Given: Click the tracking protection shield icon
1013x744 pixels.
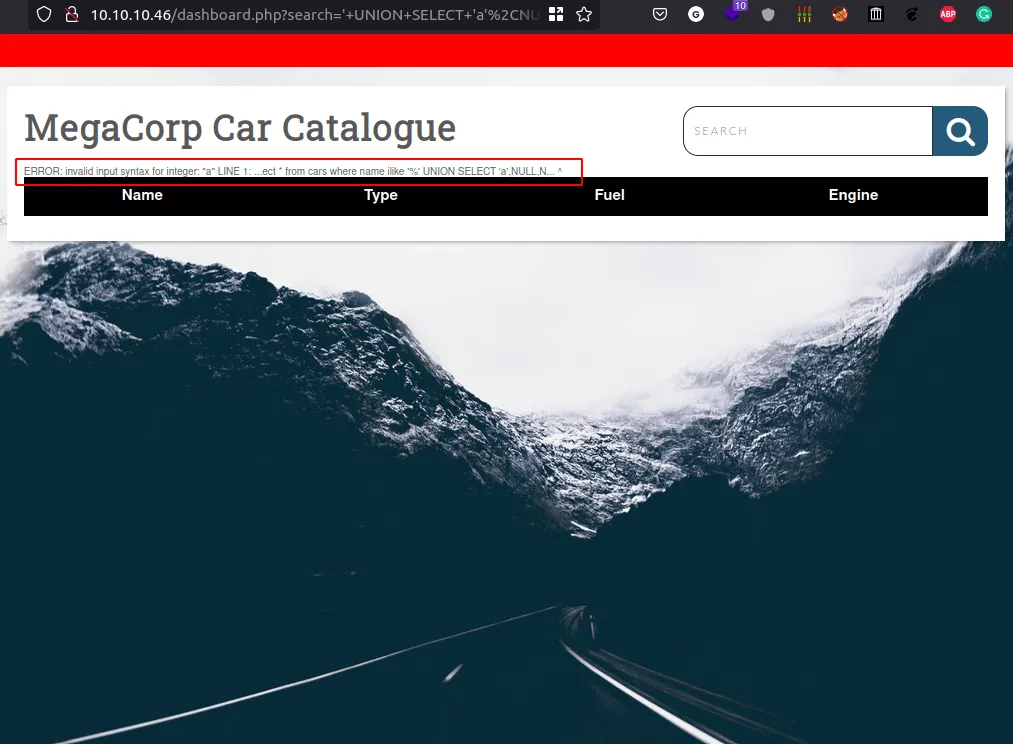Looking at the screenshot, I should click(44, 15).
